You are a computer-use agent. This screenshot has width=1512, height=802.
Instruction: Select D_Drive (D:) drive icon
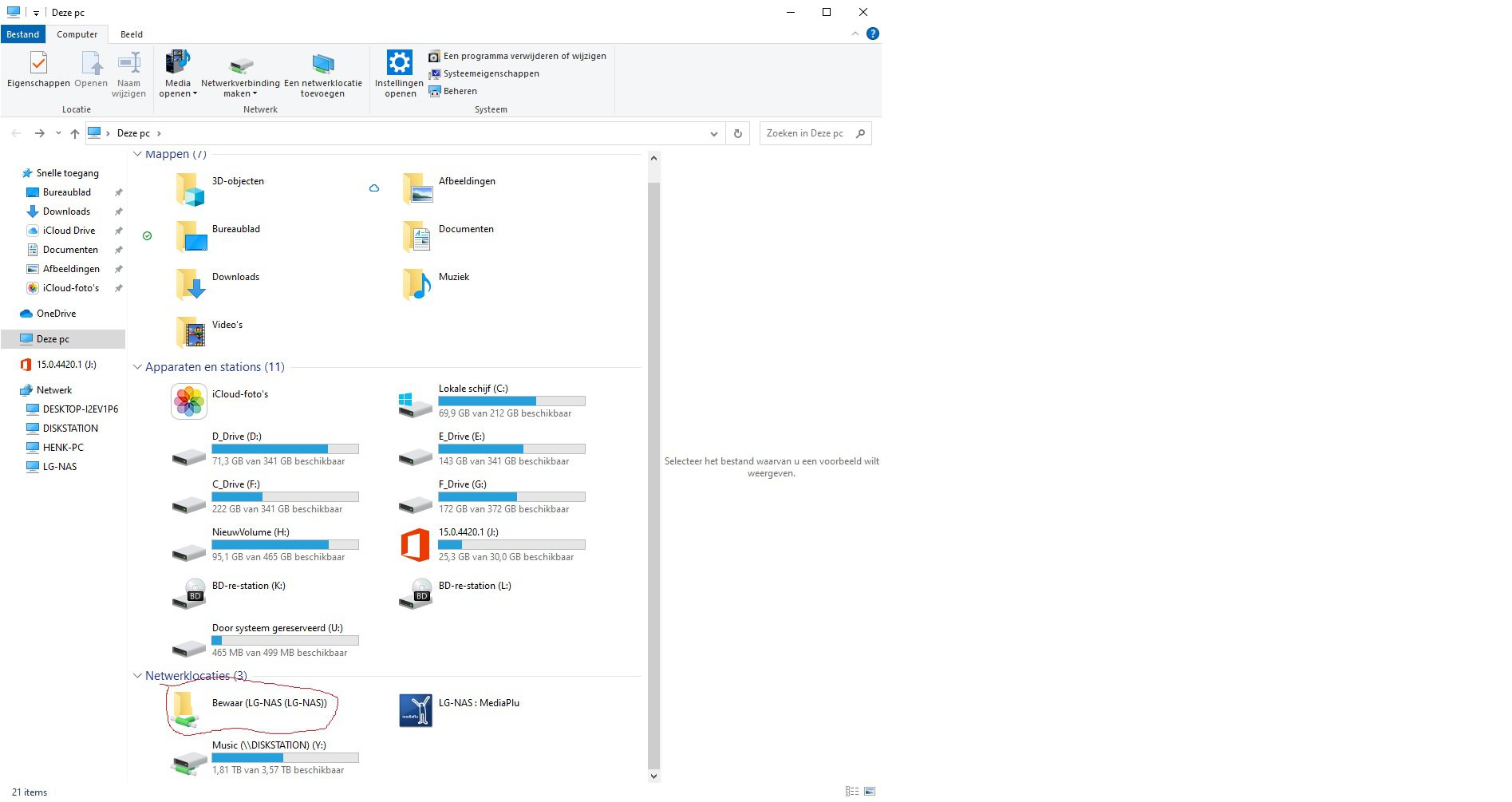(x=189, y=456)
